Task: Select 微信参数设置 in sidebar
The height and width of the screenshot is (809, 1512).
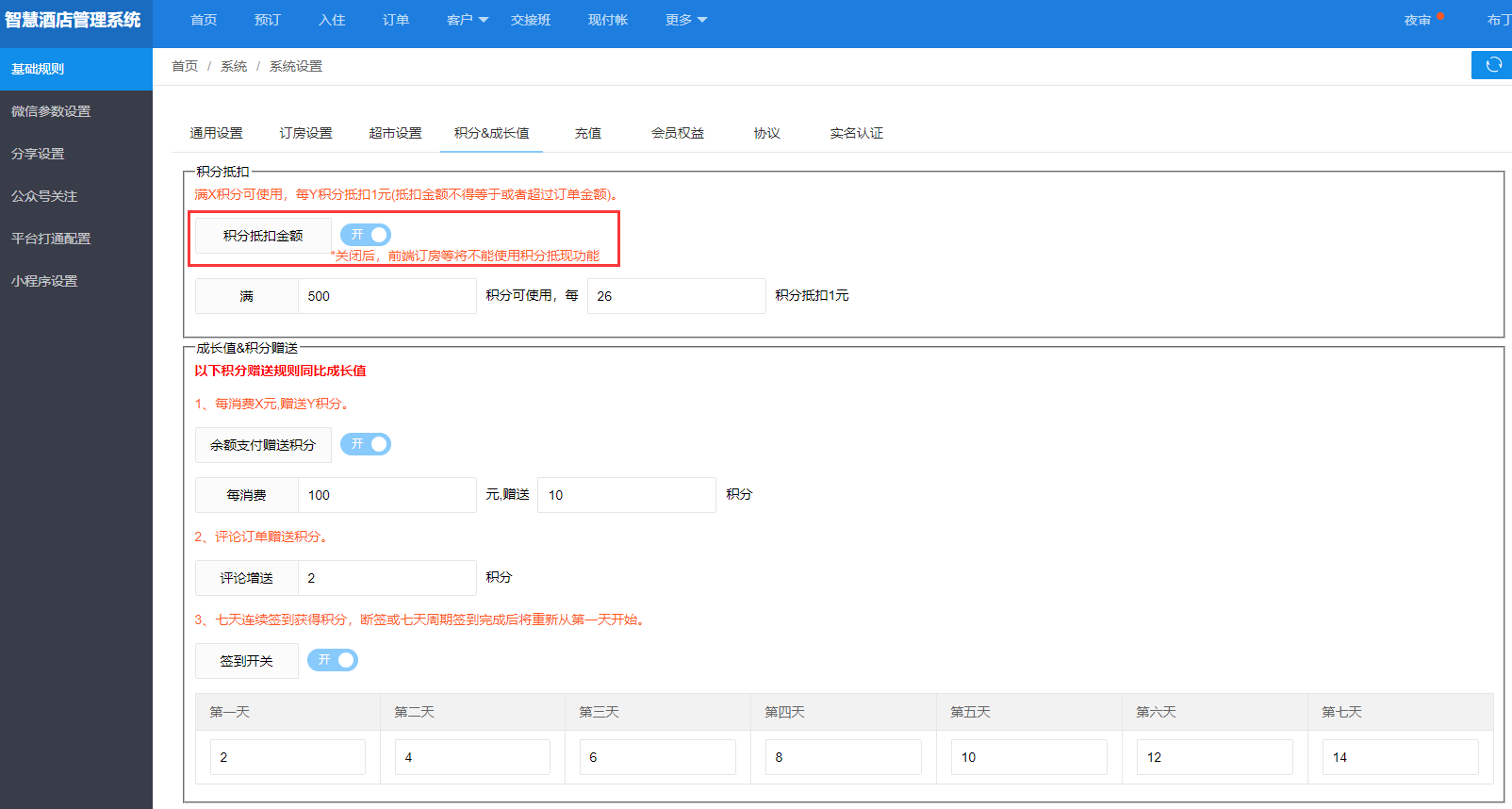Action: click(x=76, y=111)
